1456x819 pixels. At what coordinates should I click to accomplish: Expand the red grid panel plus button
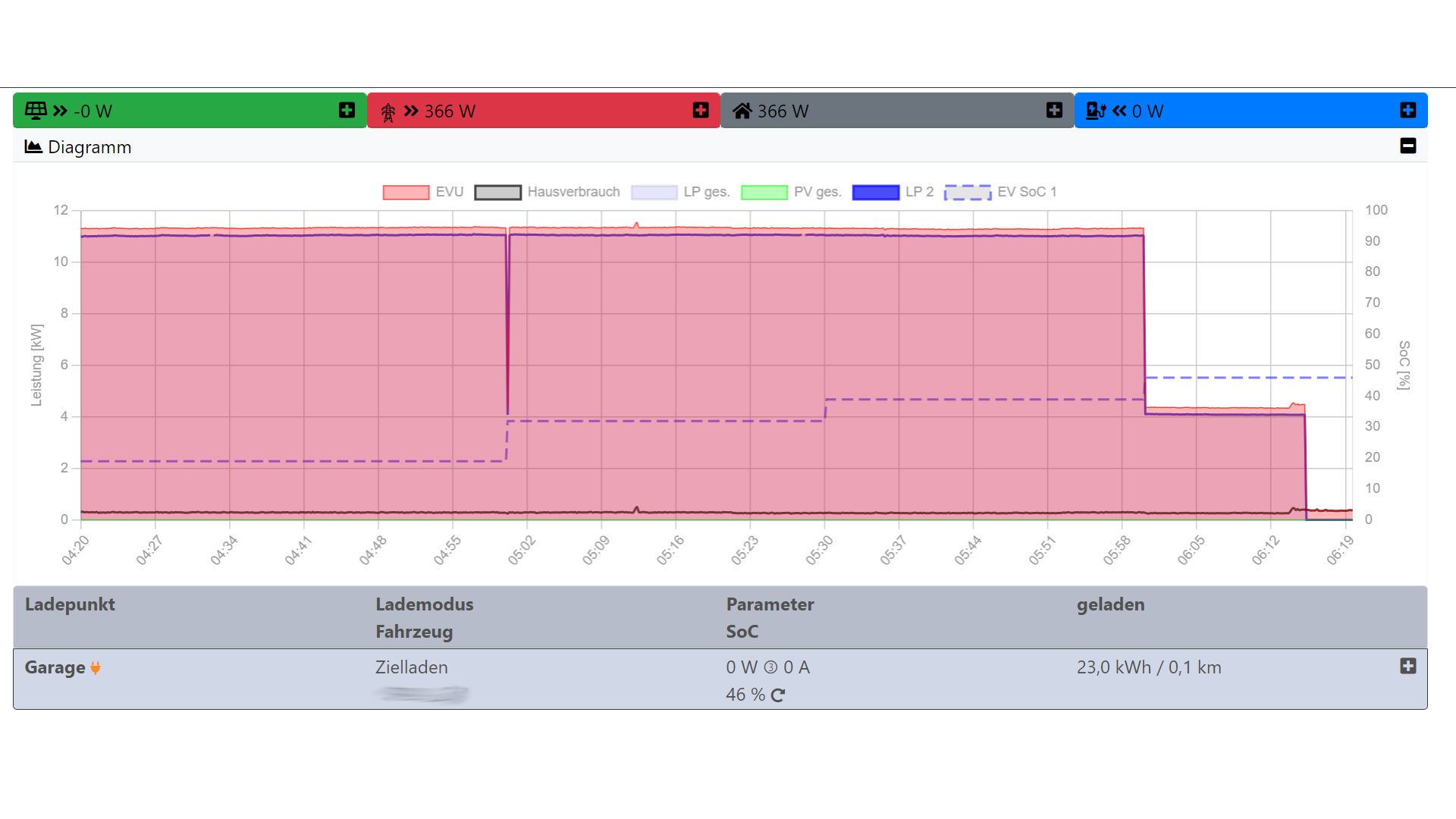(x=701, y=111)
